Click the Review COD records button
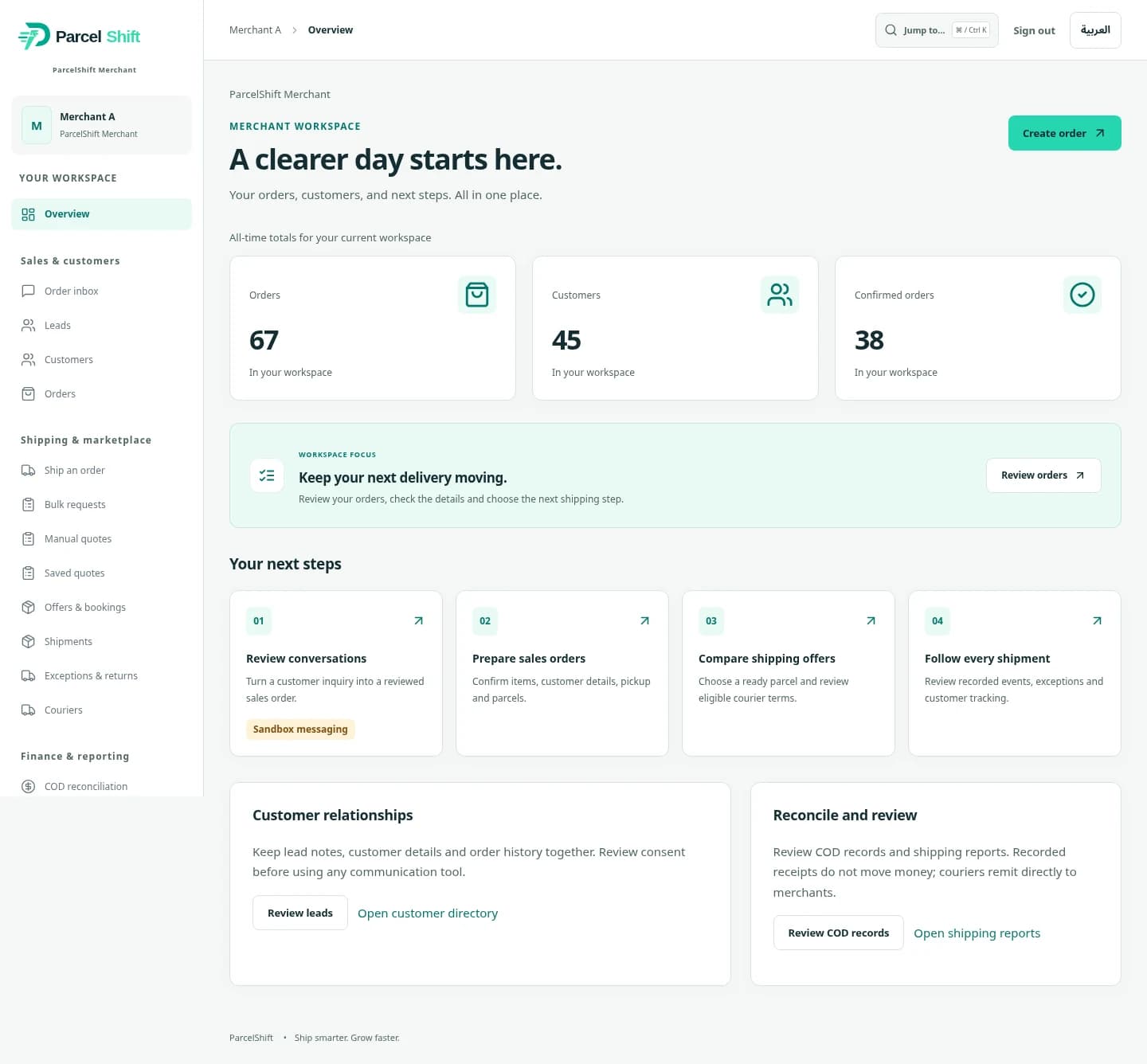The width and height of the screenshot is (1147, 1064). (839, 933)
